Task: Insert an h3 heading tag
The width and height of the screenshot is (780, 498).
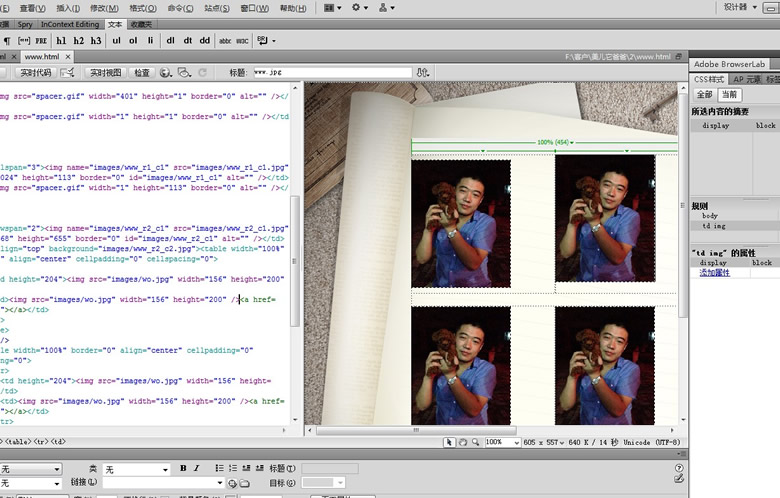Action: (96, 41)
